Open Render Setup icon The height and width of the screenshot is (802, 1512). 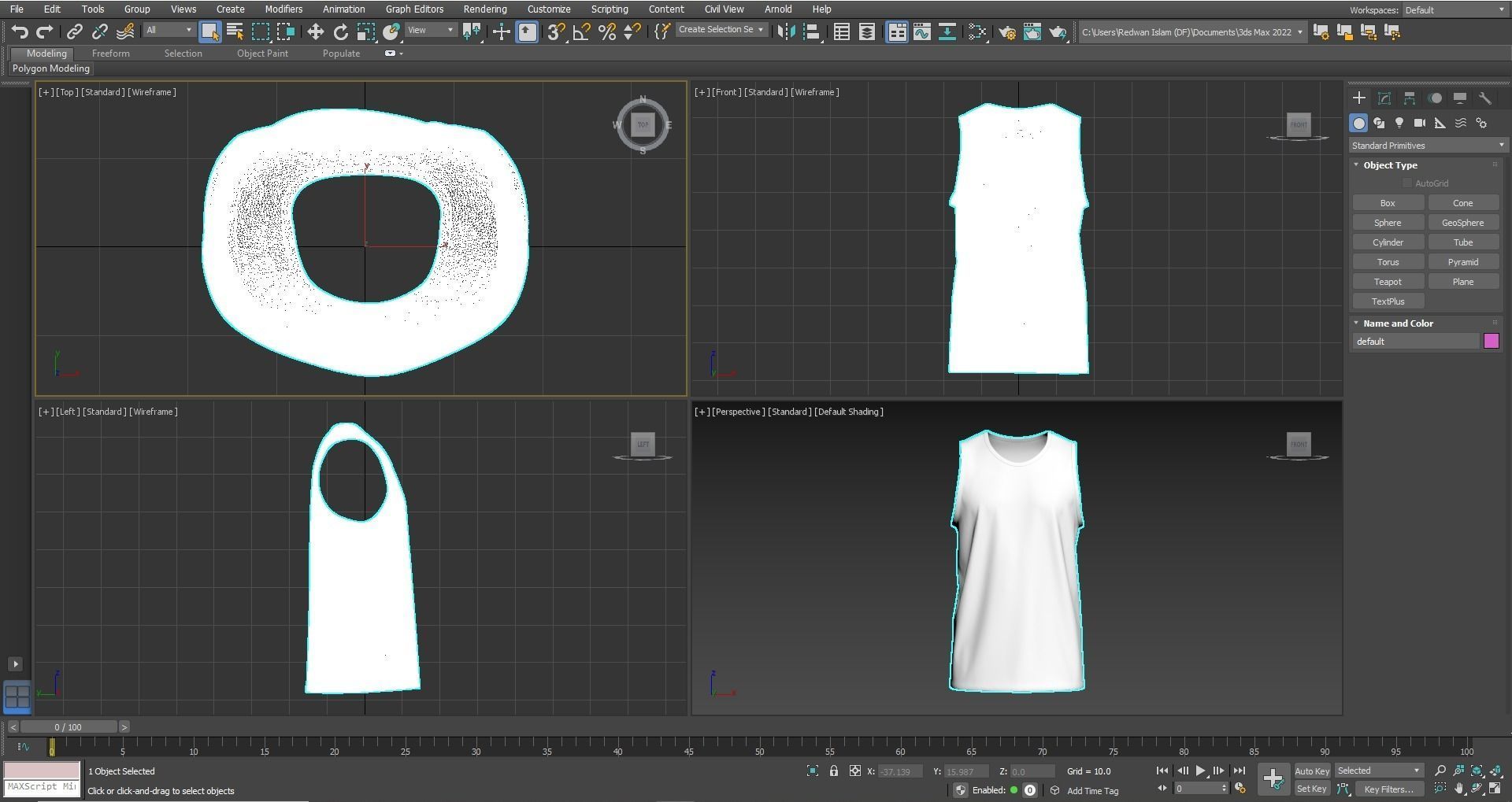[x=1007, y=31]
